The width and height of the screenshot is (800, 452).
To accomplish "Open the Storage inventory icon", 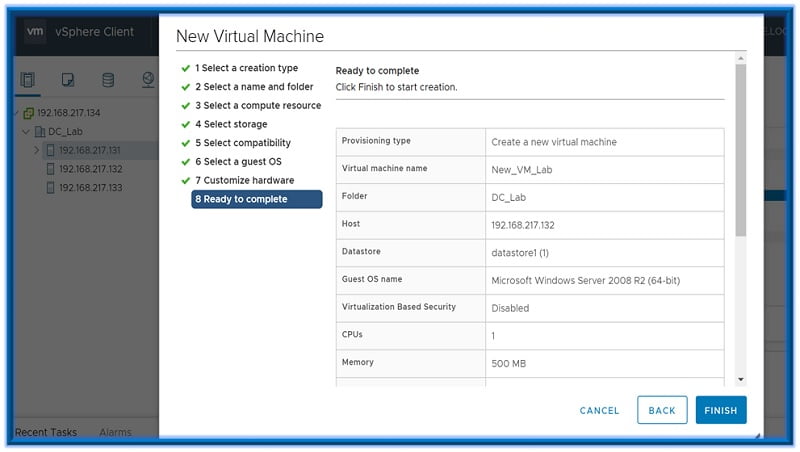I will pos(108,80).
